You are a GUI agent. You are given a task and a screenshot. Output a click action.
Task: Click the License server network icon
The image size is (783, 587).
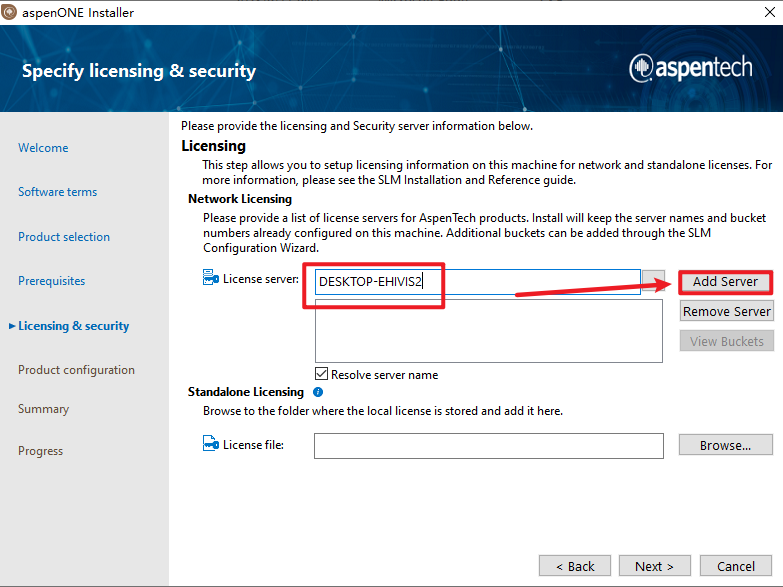click(x=210, y=279)
